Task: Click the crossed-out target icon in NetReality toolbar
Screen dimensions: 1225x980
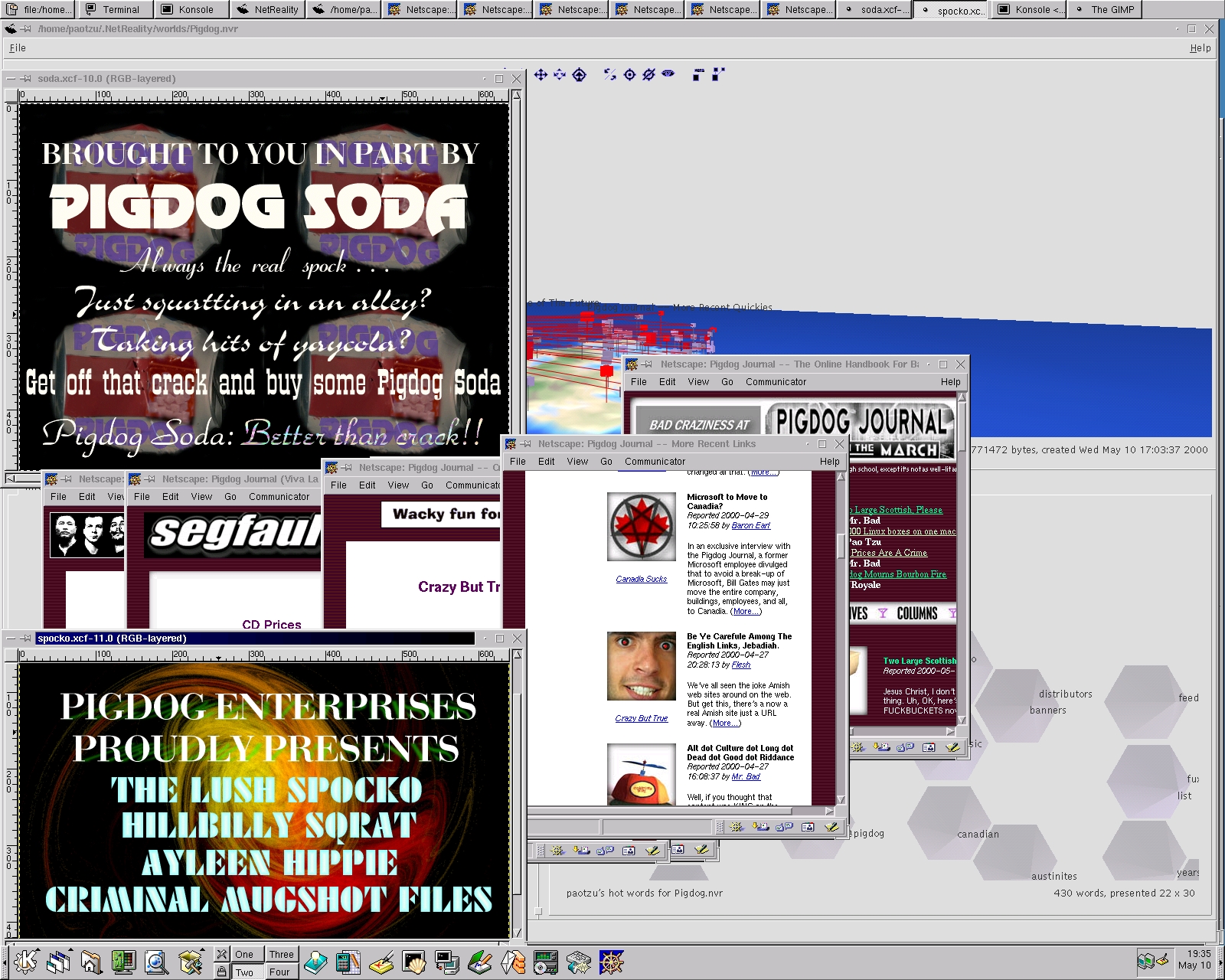Action: pos(649,74)
